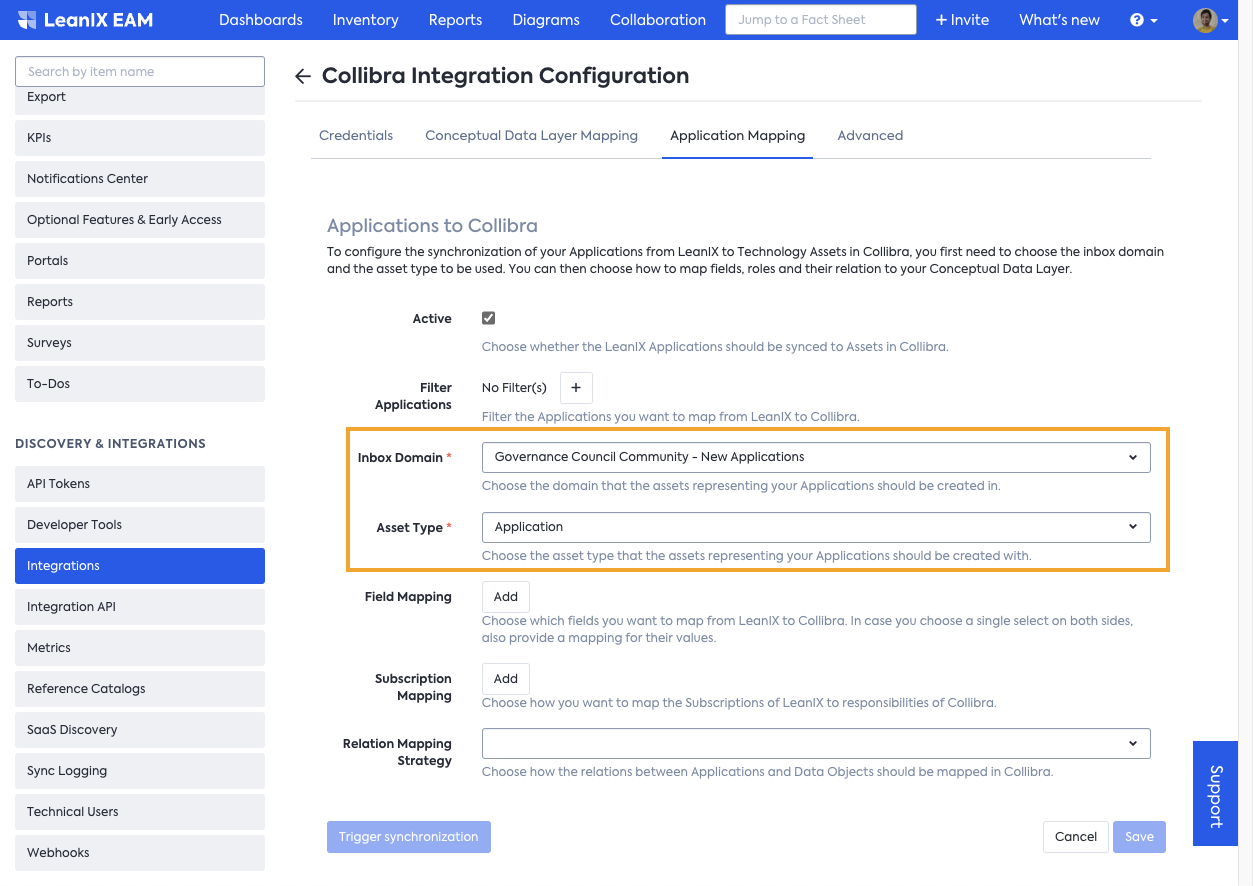
Task: Uncheck the Active checkbox
Action: [489, 318]
